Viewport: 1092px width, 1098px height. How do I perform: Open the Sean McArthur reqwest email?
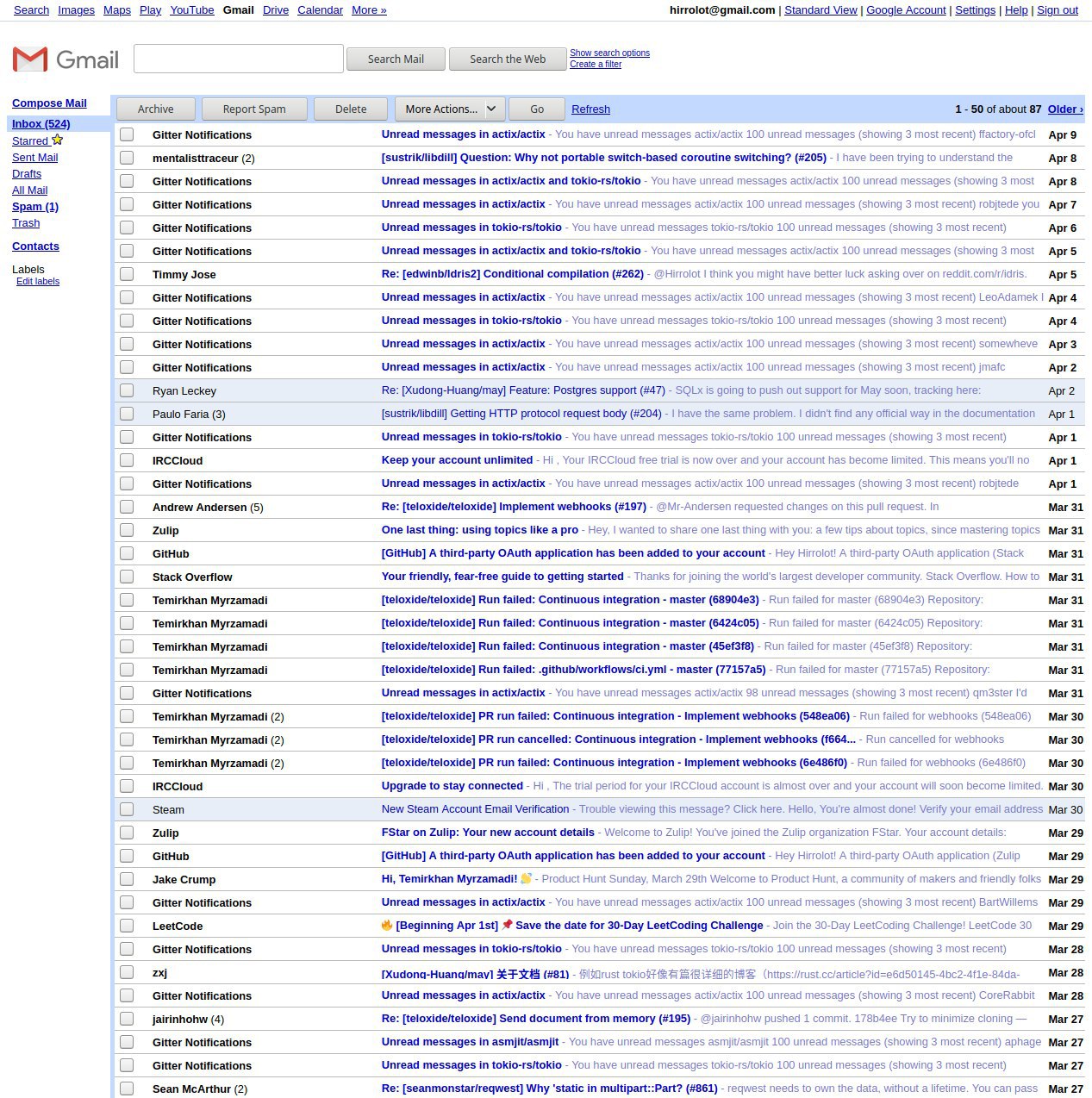549,1089
